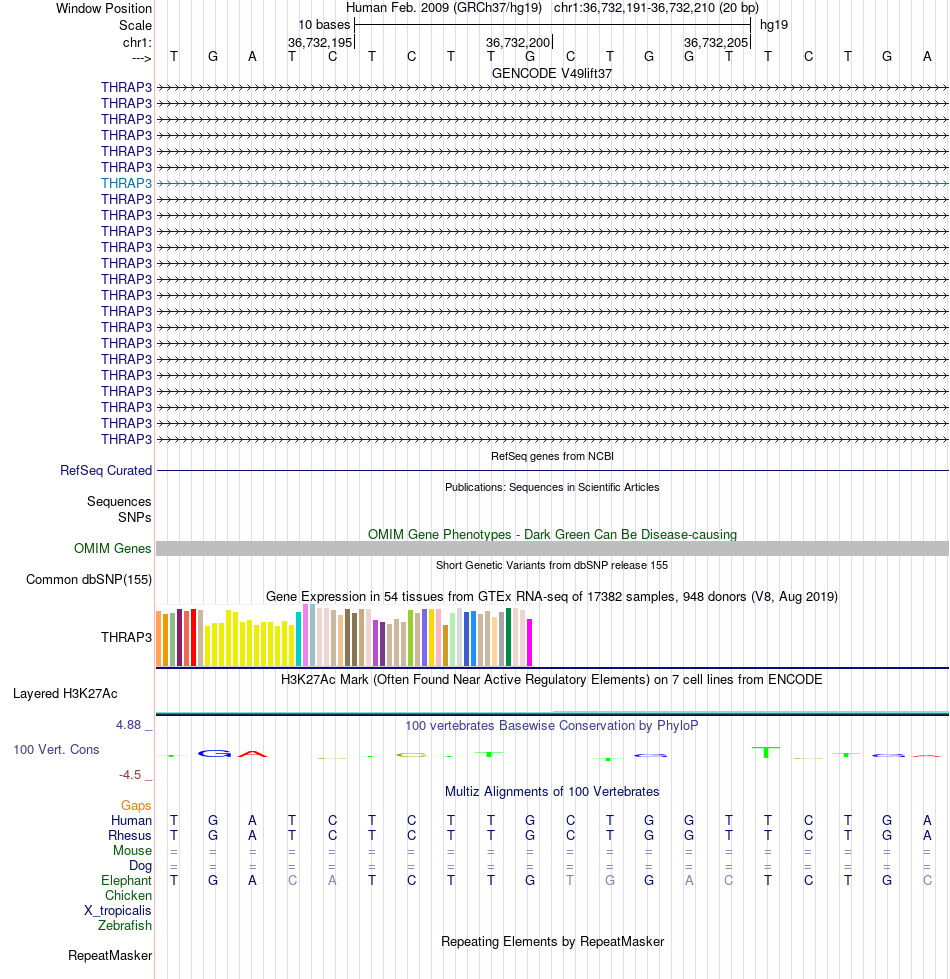Image resolution: width=950 pixels, height=979 pixels.
Task: Open '100 vertebrates Basewise Conservation by PhyloP' title
Action: click(x=552, y=726)
